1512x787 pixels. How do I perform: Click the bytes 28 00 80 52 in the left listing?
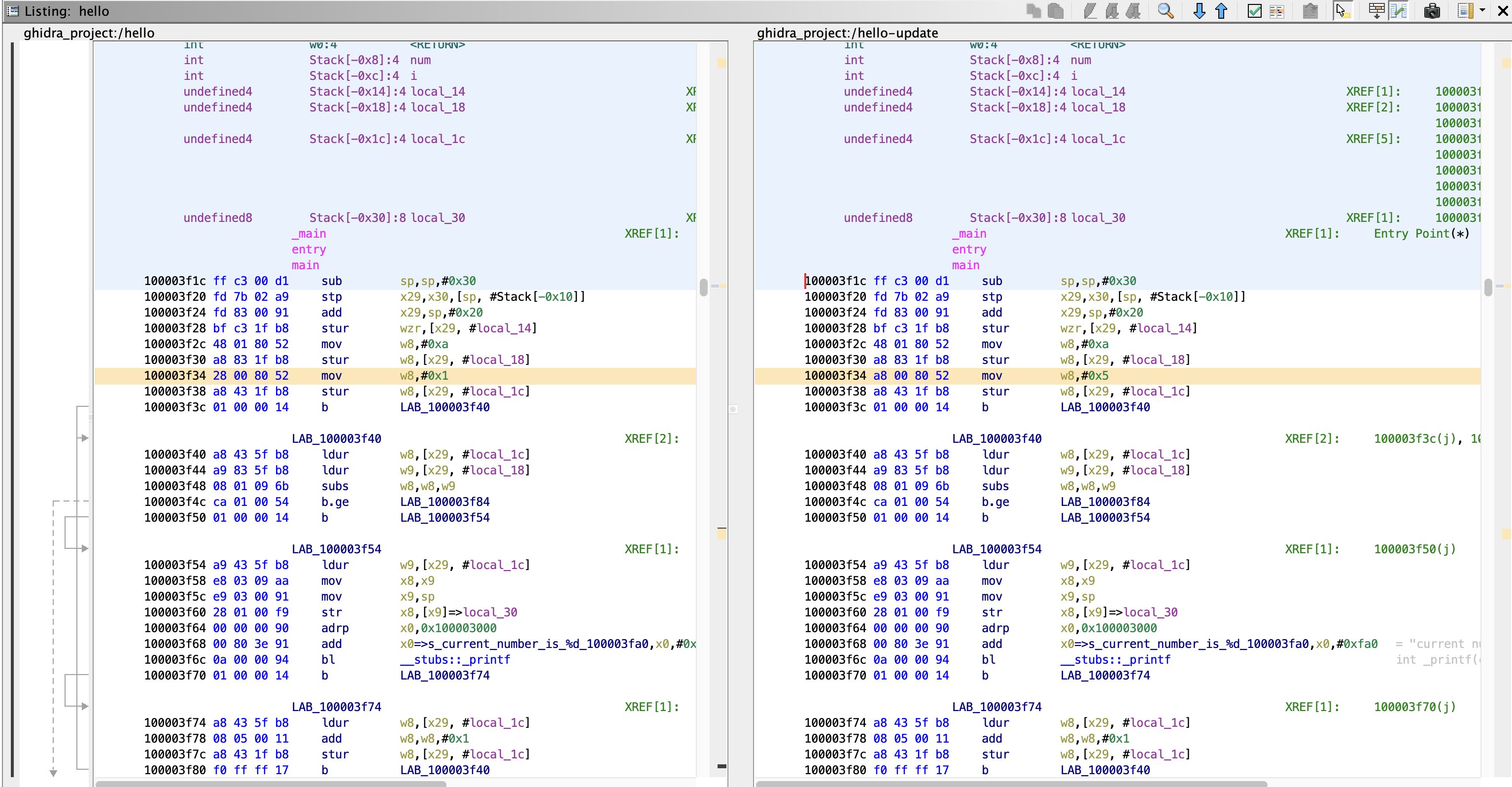point(251,376)
